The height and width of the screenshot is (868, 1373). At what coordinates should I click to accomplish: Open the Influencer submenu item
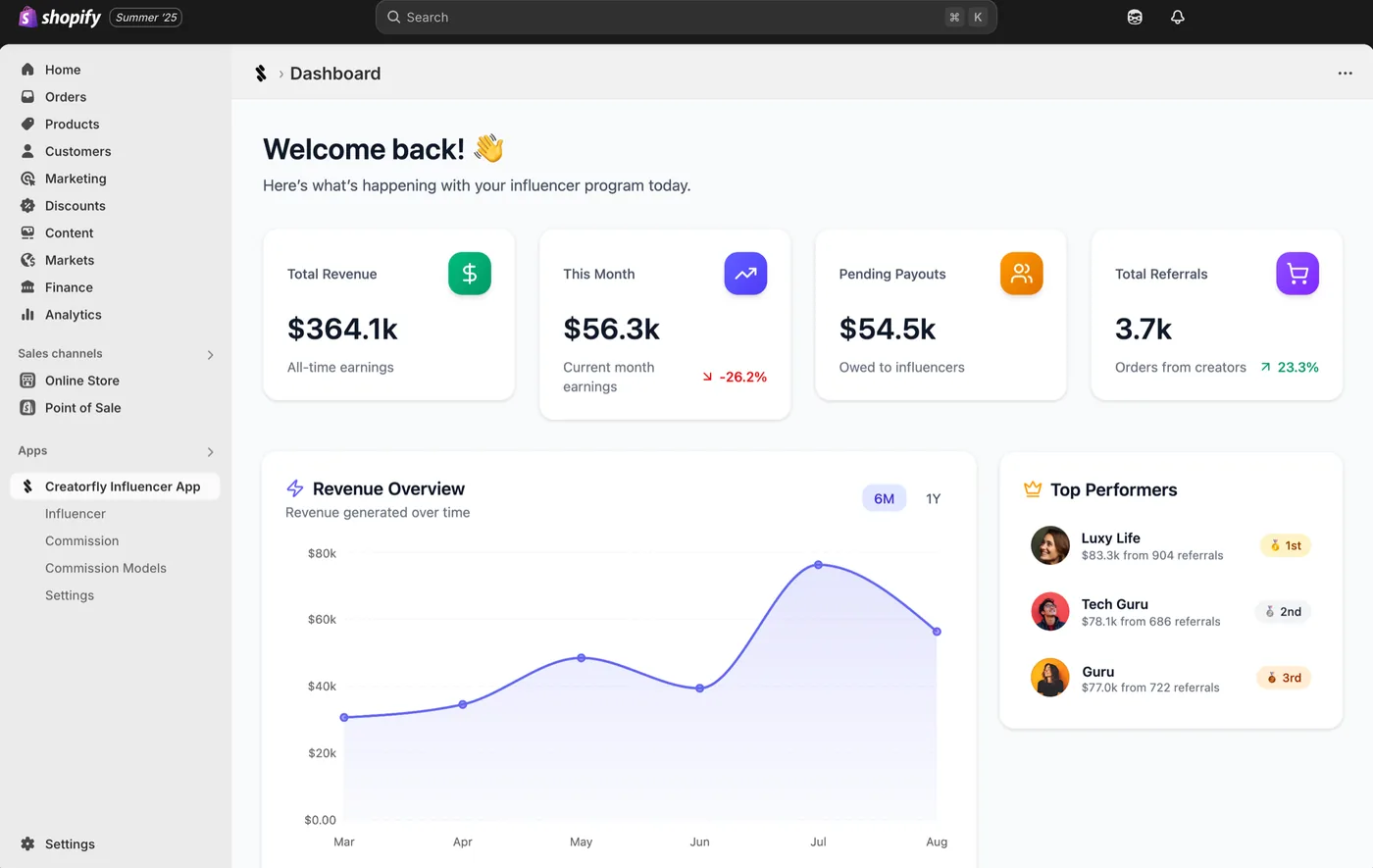76,514
